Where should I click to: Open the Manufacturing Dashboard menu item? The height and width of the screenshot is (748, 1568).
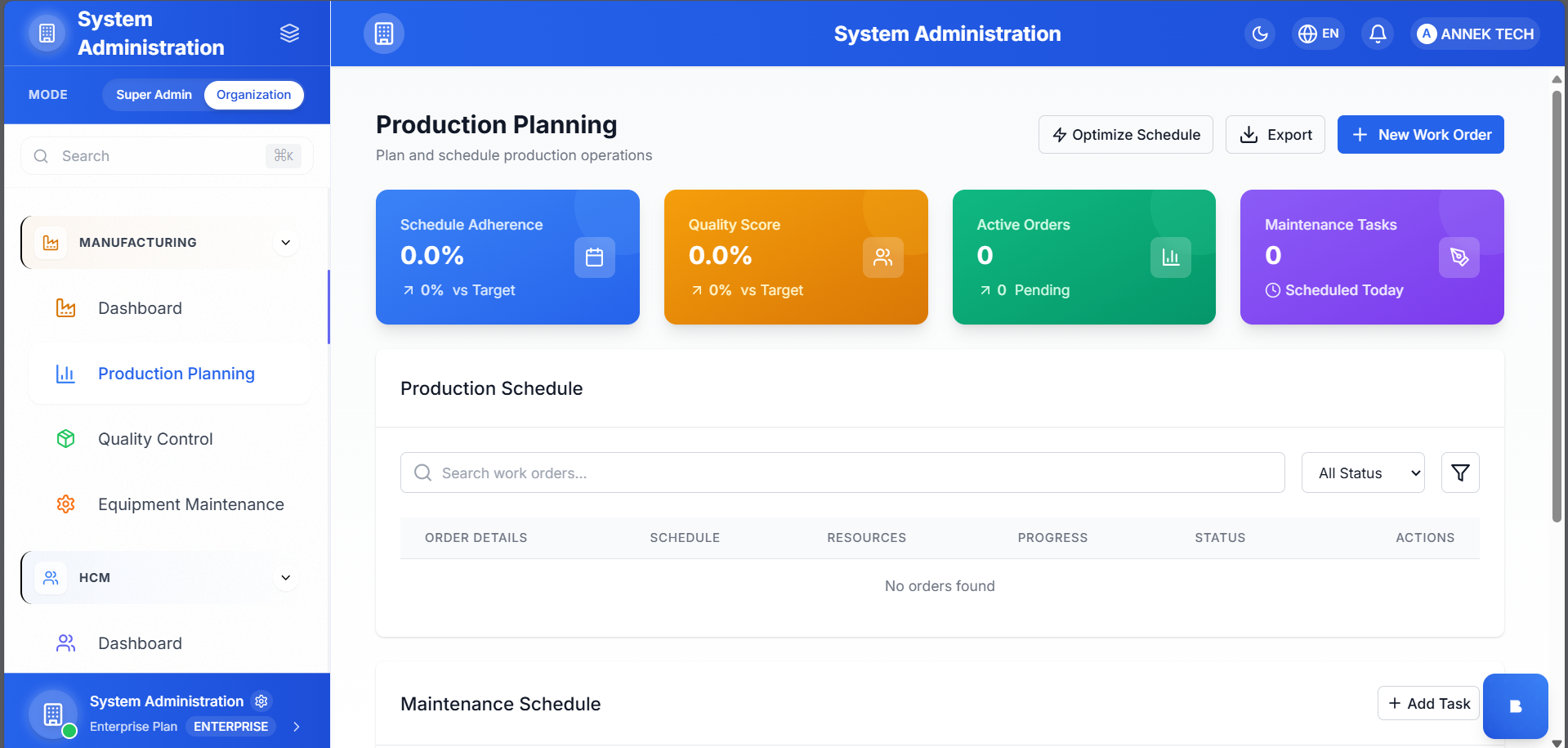(x=170, y=308)
